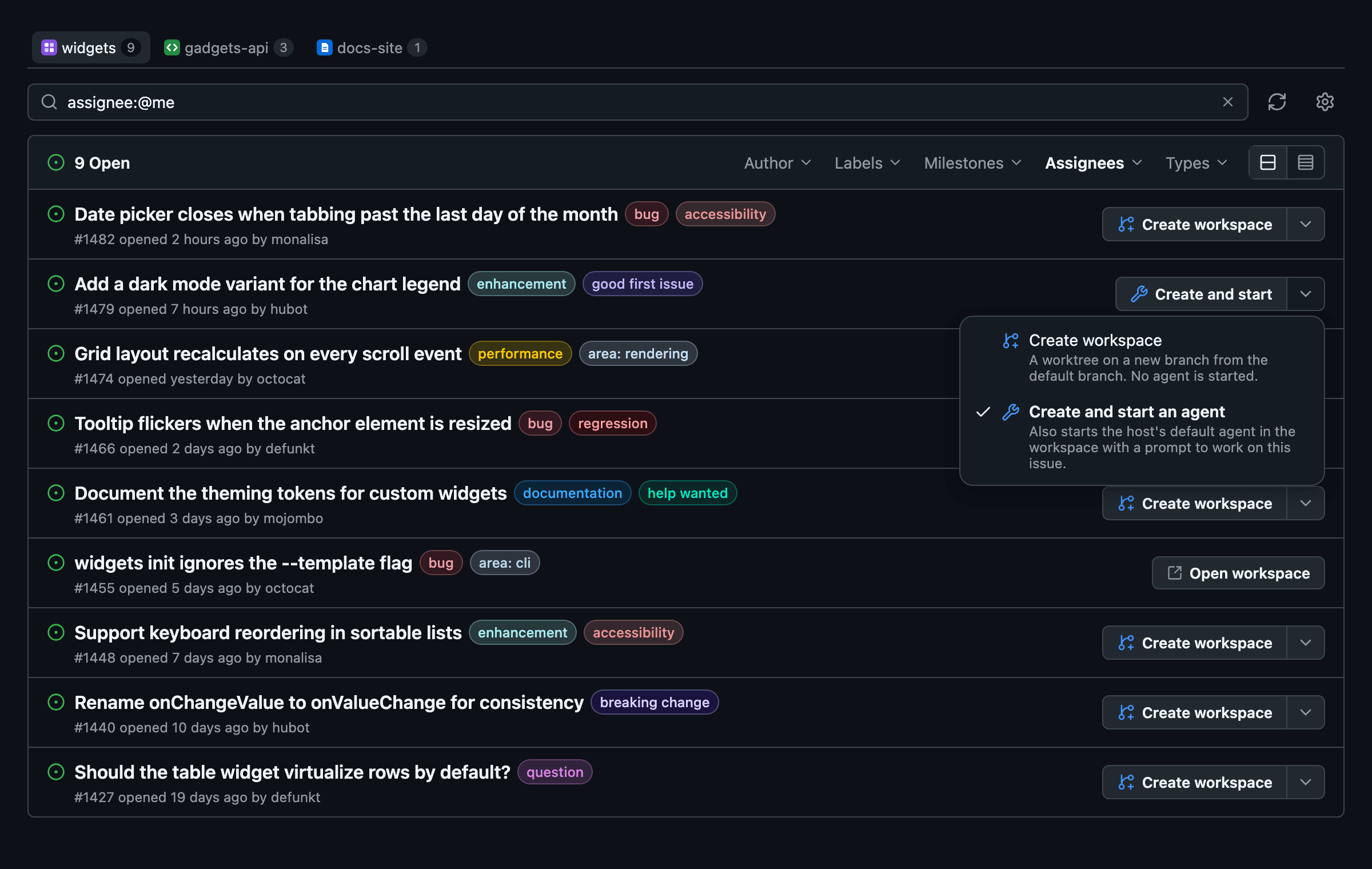This screenshot has width=1372, height=869.
Task: Open the Types filter dropdown
Action: point(1196,163)
